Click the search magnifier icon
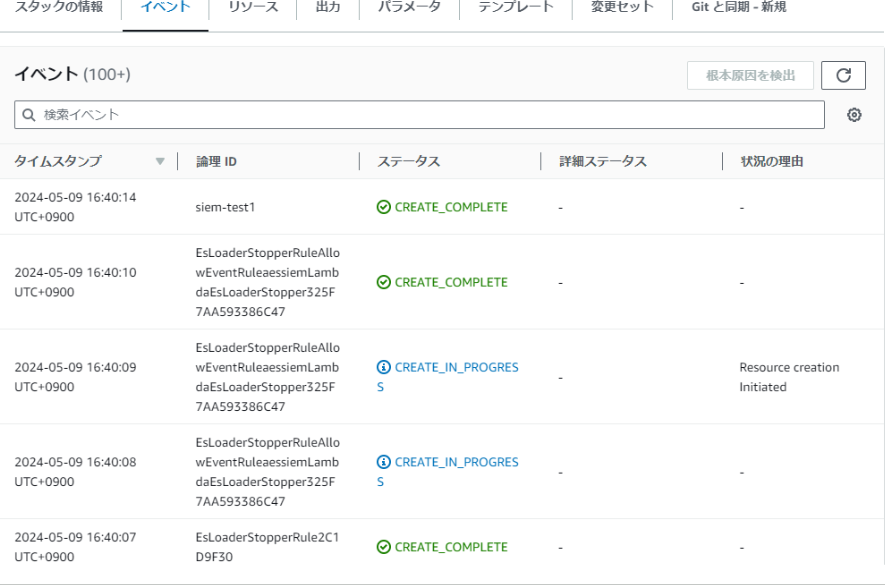The height and width of the screenshot is (585, 885). point(29,115)
